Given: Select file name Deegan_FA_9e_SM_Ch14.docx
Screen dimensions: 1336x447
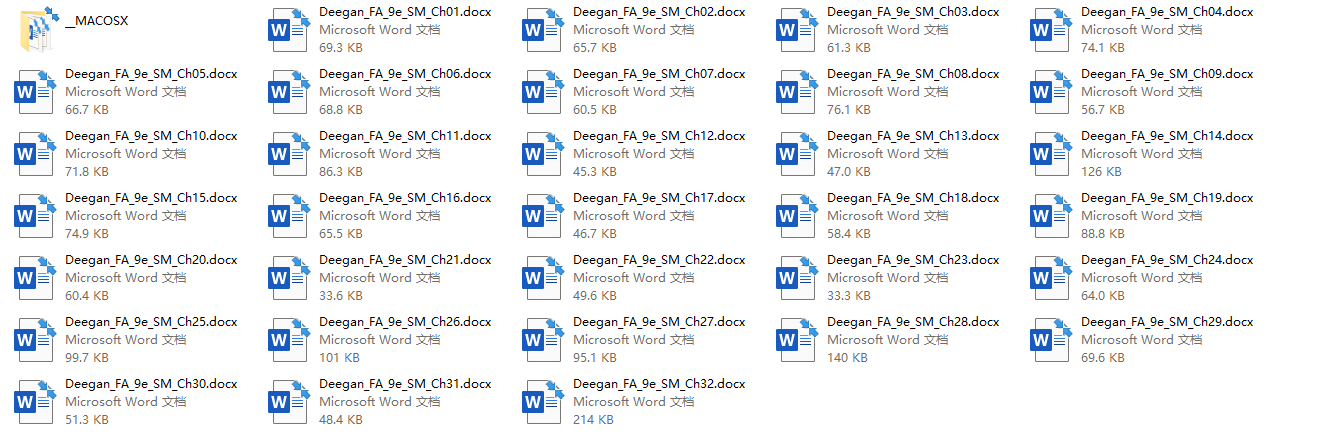Looking at the screenshot, I should (x=1167, y=136).
